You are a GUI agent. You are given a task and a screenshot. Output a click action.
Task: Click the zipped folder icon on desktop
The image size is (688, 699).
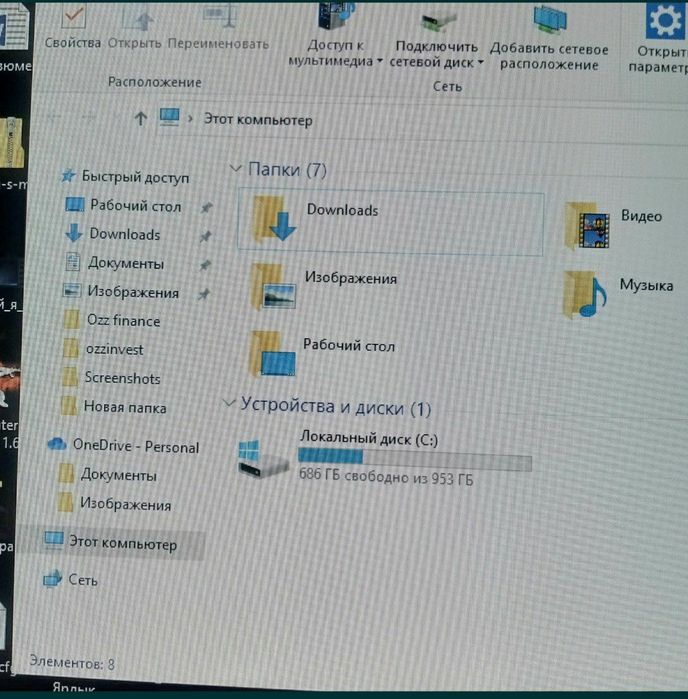[11, 143]
